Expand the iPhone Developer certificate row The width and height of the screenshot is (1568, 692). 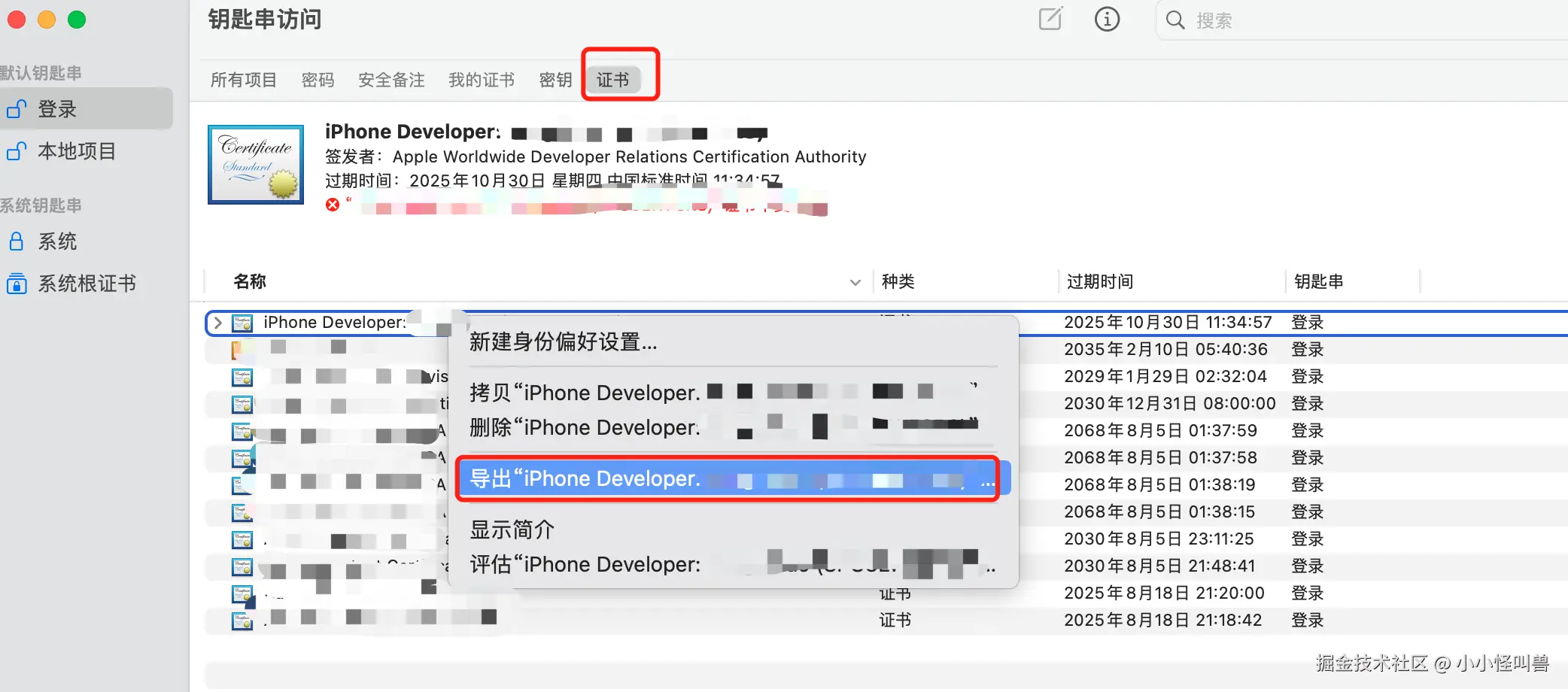tap(218, 323)
